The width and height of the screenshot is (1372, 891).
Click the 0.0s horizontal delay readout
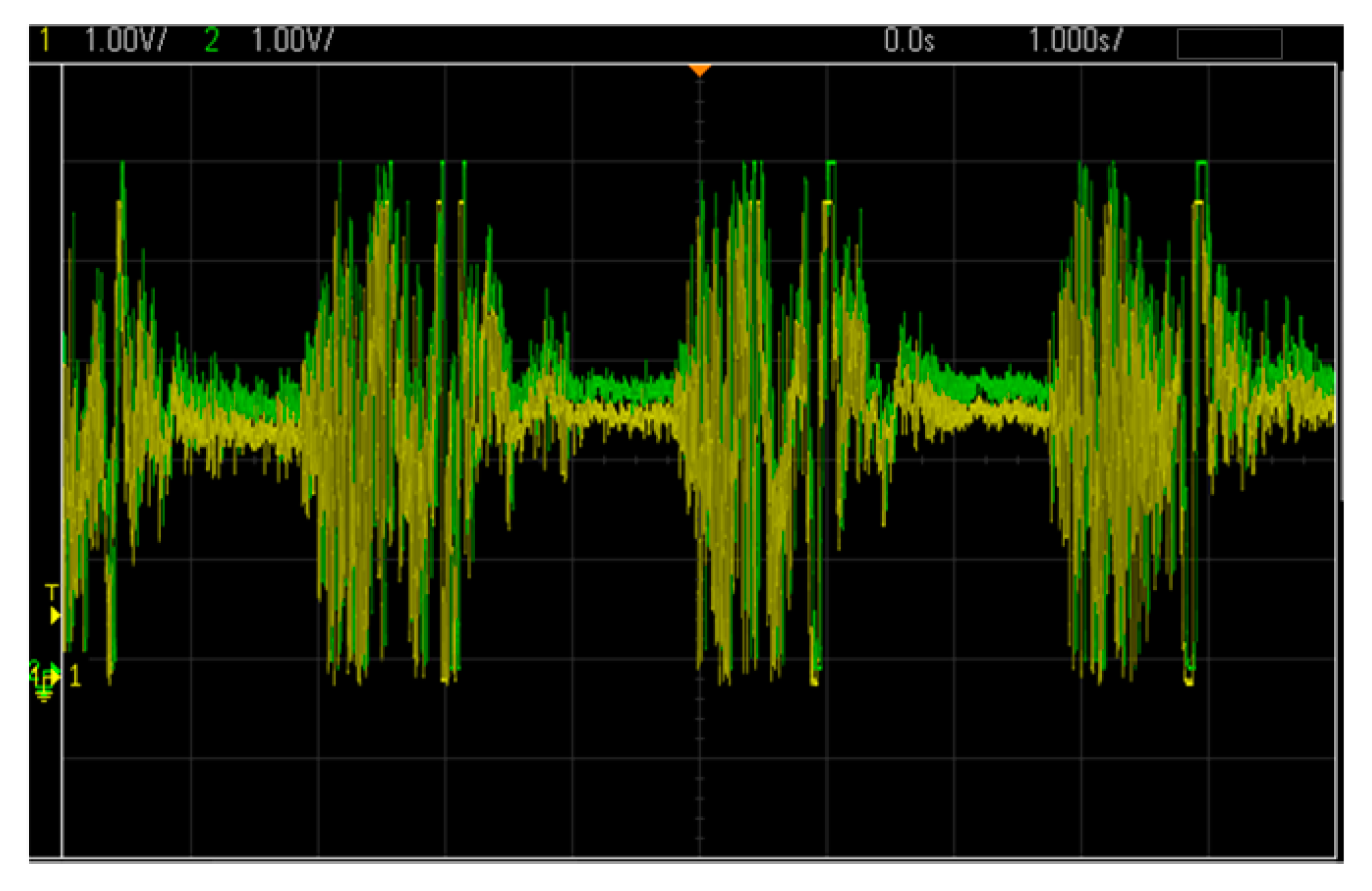pos(908,40)
